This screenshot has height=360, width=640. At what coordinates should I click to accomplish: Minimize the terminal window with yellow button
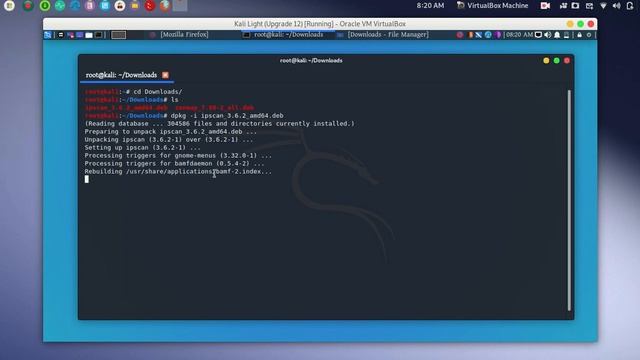(546, 60)
